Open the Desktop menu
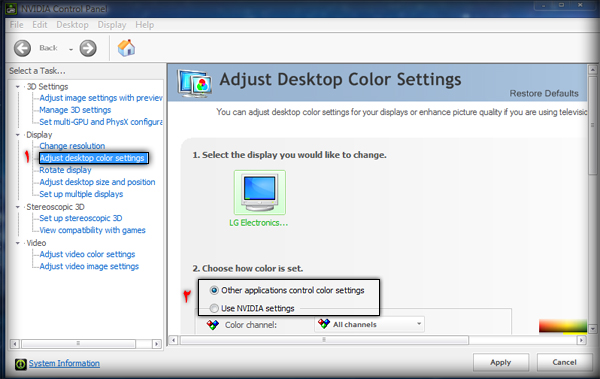The height and width of the screenshot is (379, 600). point(72,25)
